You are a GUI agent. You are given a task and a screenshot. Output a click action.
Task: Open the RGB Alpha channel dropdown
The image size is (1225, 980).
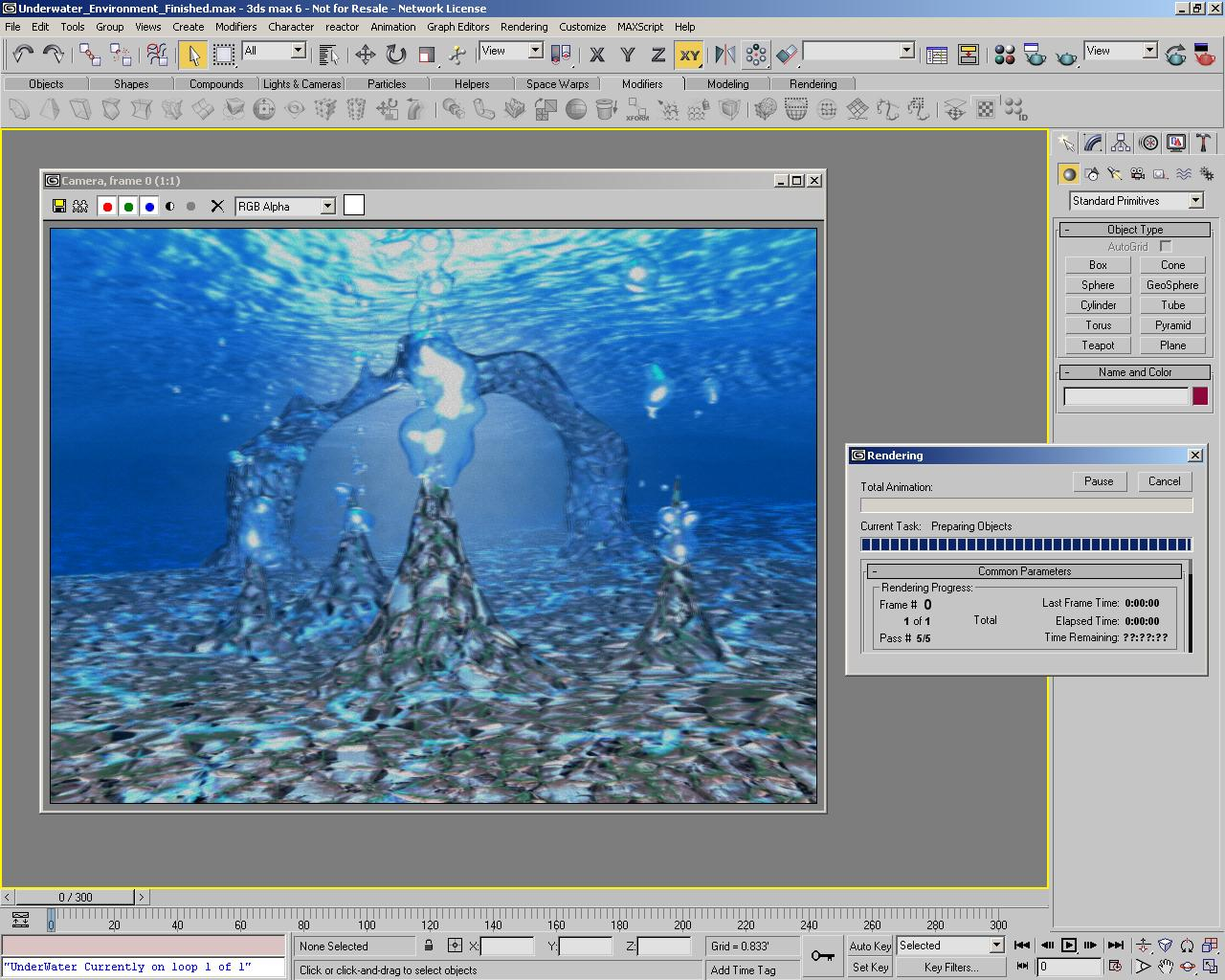(327, 206)
